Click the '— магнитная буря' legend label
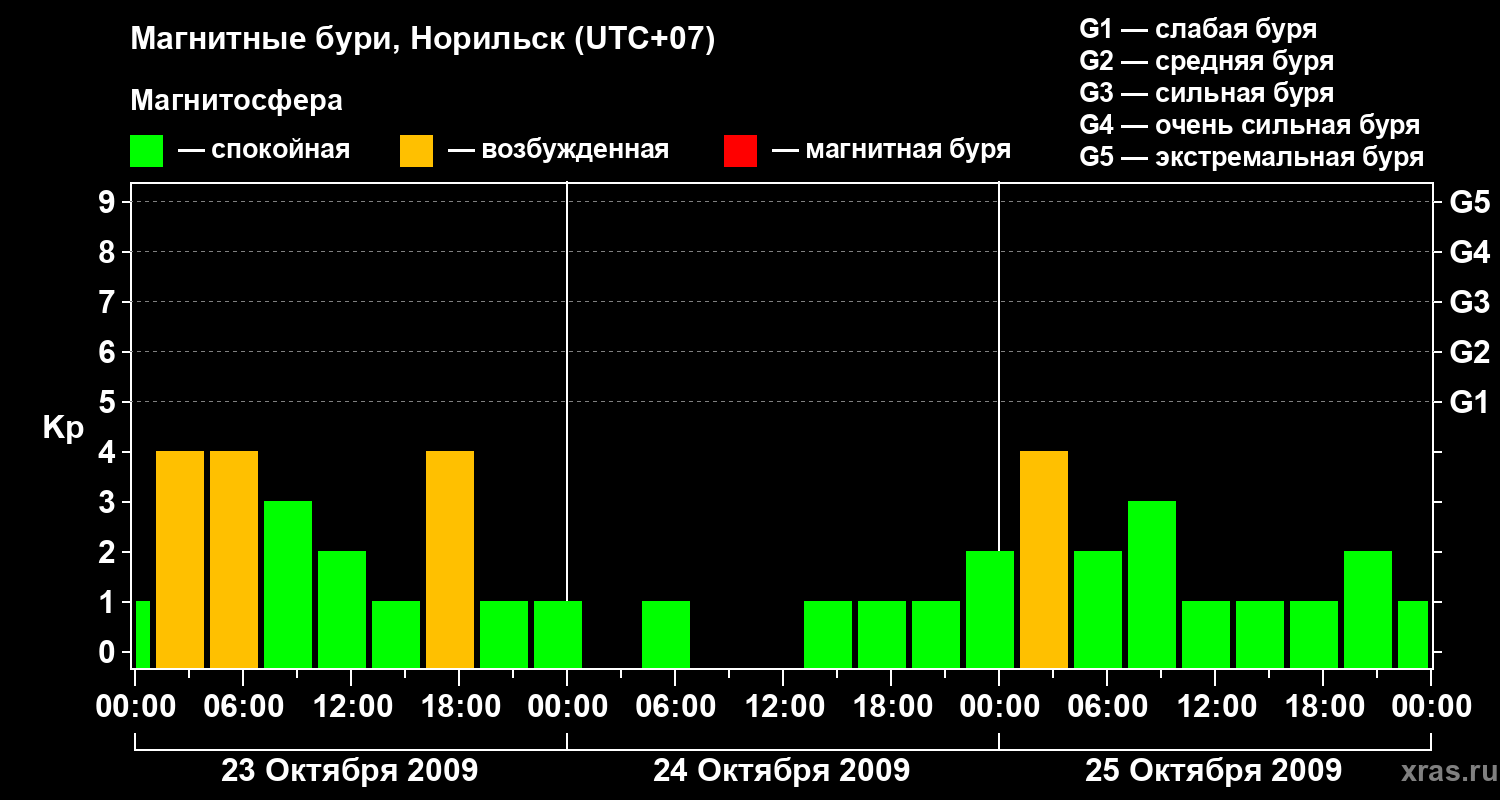Image resolution: width=1500 pixels, height=800 pixels. [891, 151]
